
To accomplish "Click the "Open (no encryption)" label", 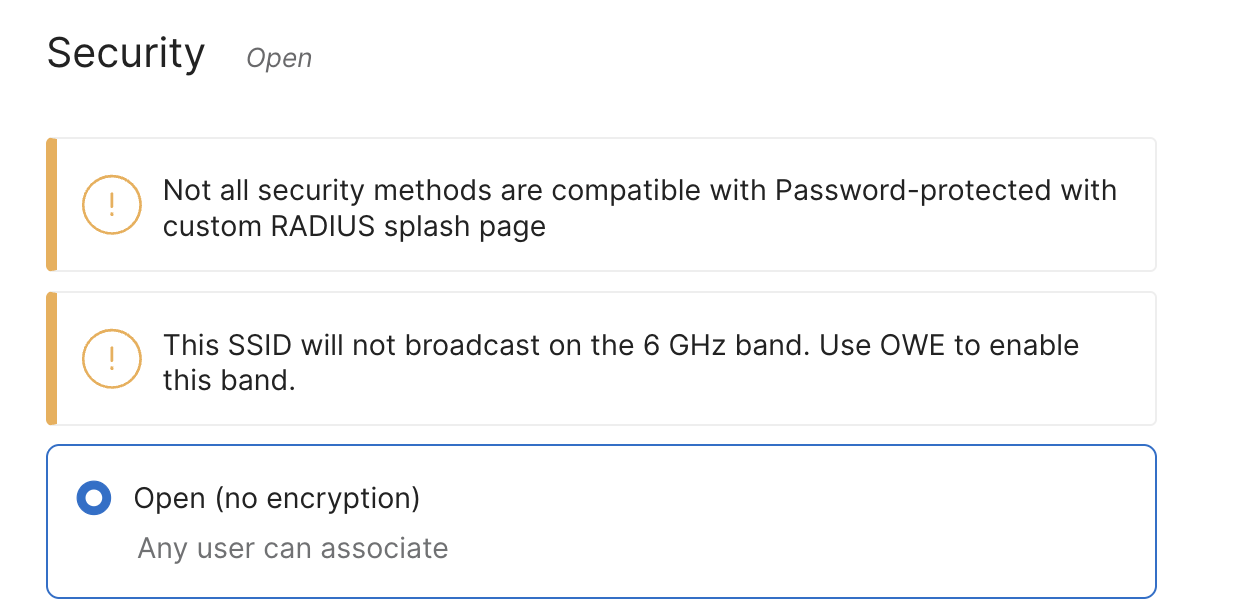I will (x=277, y=497).
